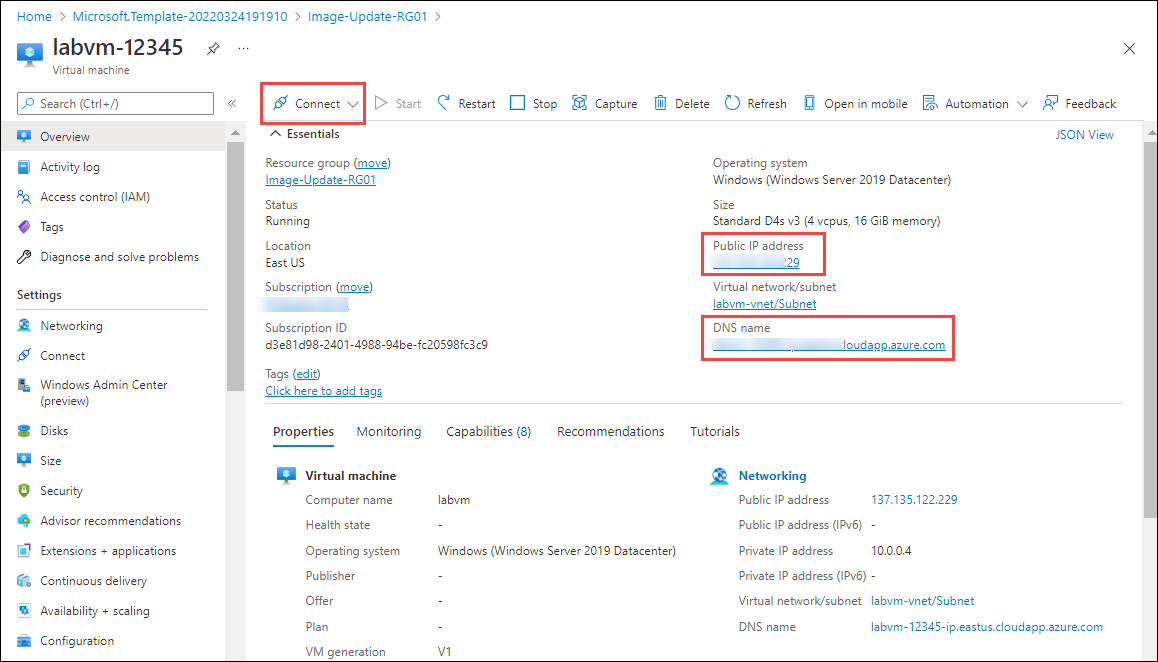Open labvm-vnet/Subnet link in Essentials
The image size is (1158, 662).
coord(764,304)
